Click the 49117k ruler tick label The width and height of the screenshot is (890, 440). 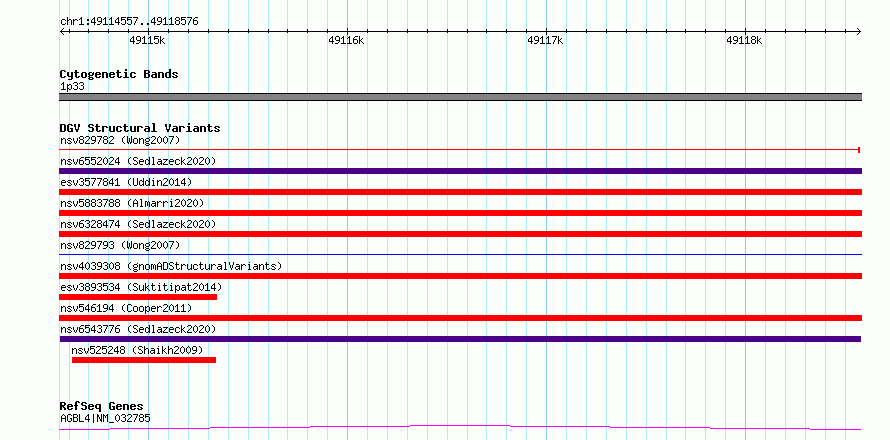tap(545, 40)
